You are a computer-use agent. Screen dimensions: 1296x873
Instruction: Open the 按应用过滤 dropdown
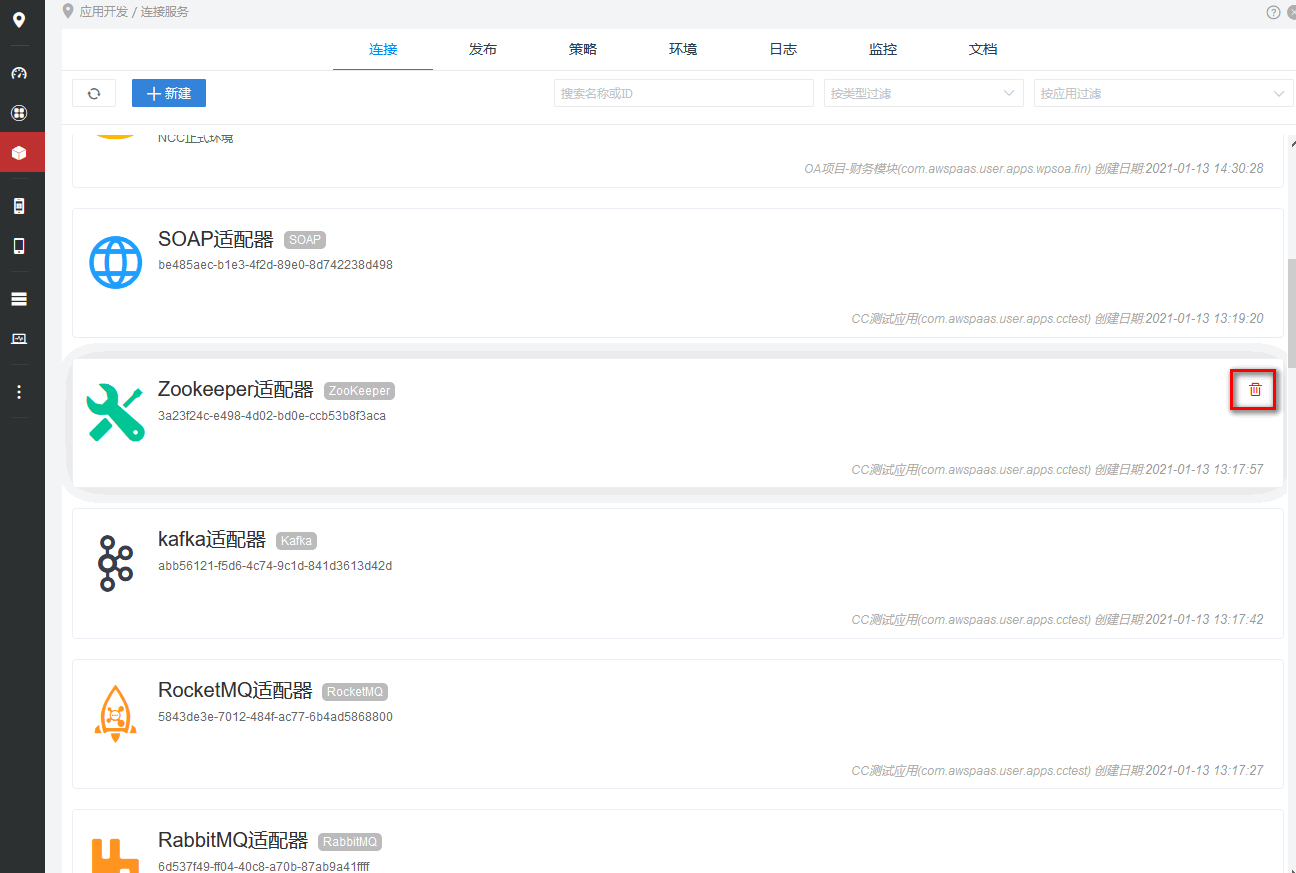click(x=1162, y=93)
